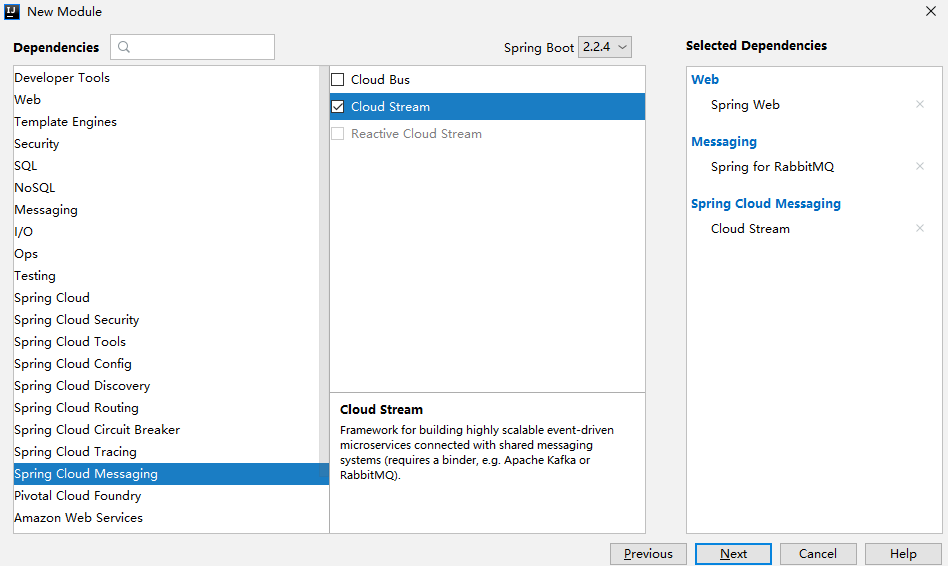Click Spring for RabbitMQ entry in Selected Dependencies

click(x=772, y=167)
